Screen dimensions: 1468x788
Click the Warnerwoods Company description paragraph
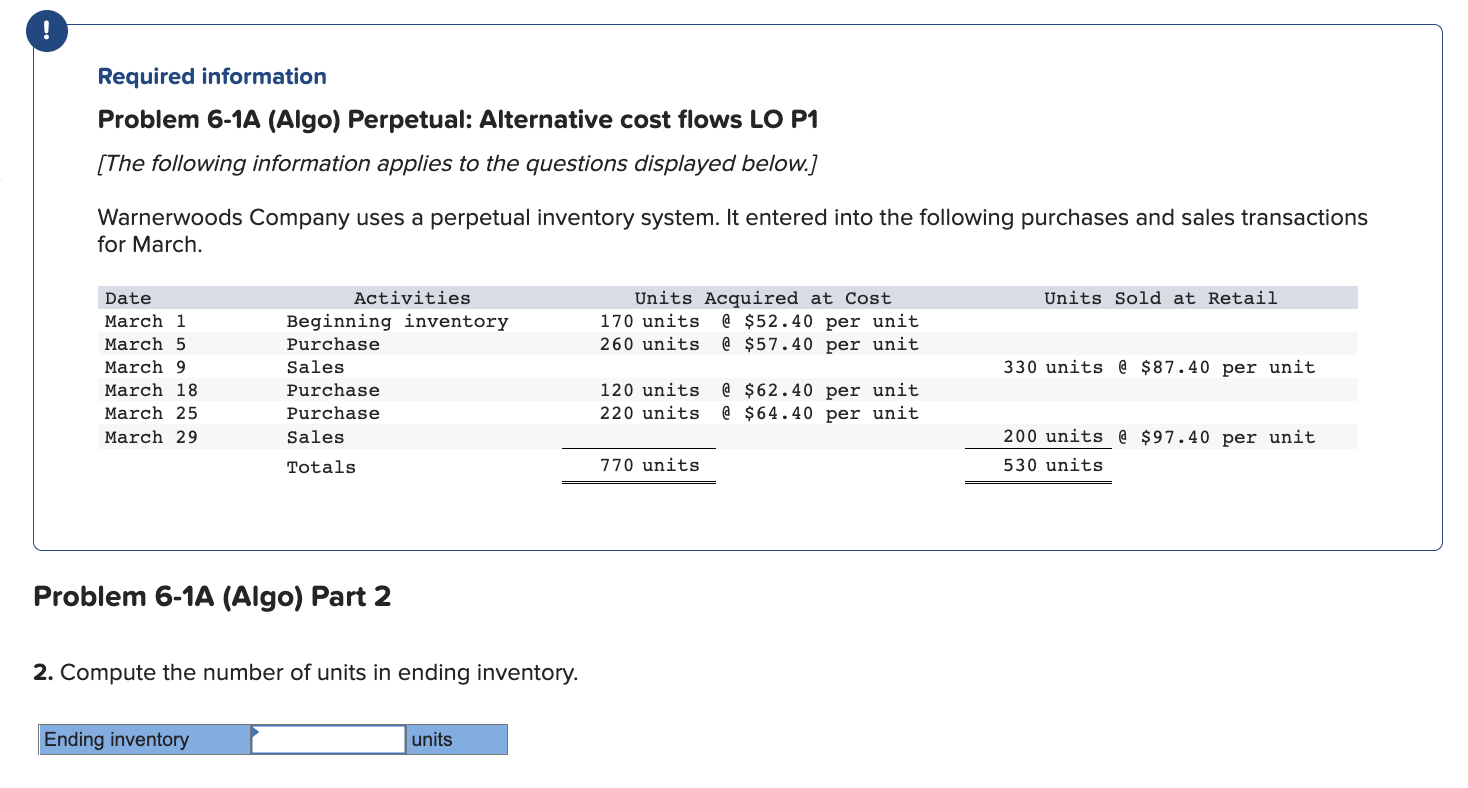tap(732, 231)
